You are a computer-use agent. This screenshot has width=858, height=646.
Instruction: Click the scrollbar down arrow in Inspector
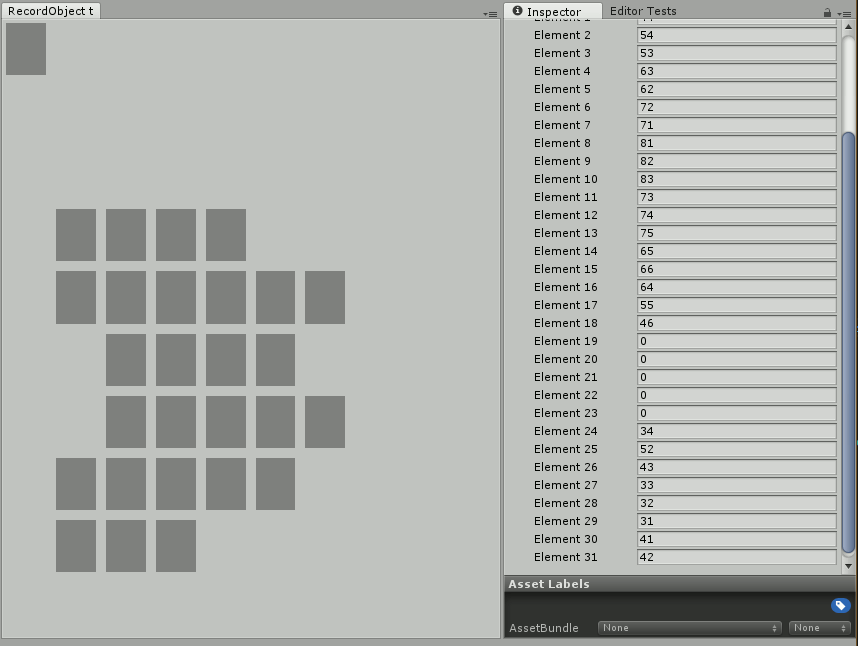pyautogui.click(x=848, y=566)
